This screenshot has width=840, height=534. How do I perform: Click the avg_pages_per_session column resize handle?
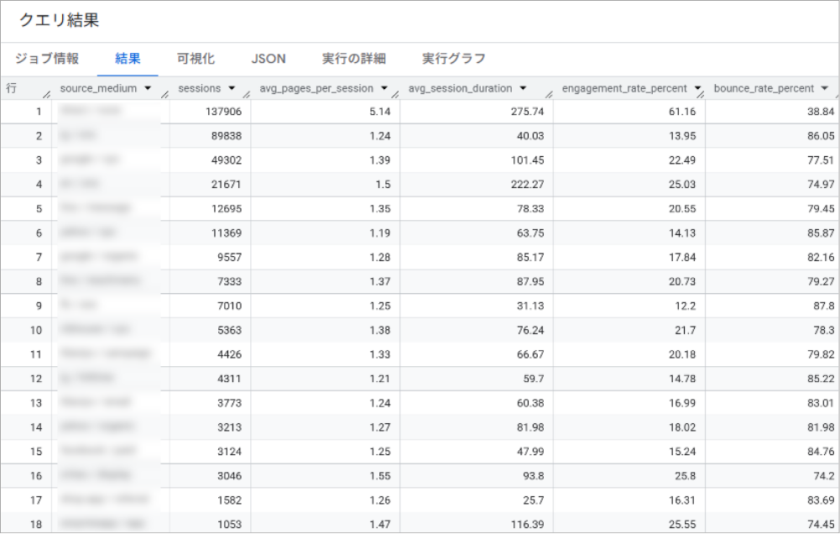(x=394, y=94)
